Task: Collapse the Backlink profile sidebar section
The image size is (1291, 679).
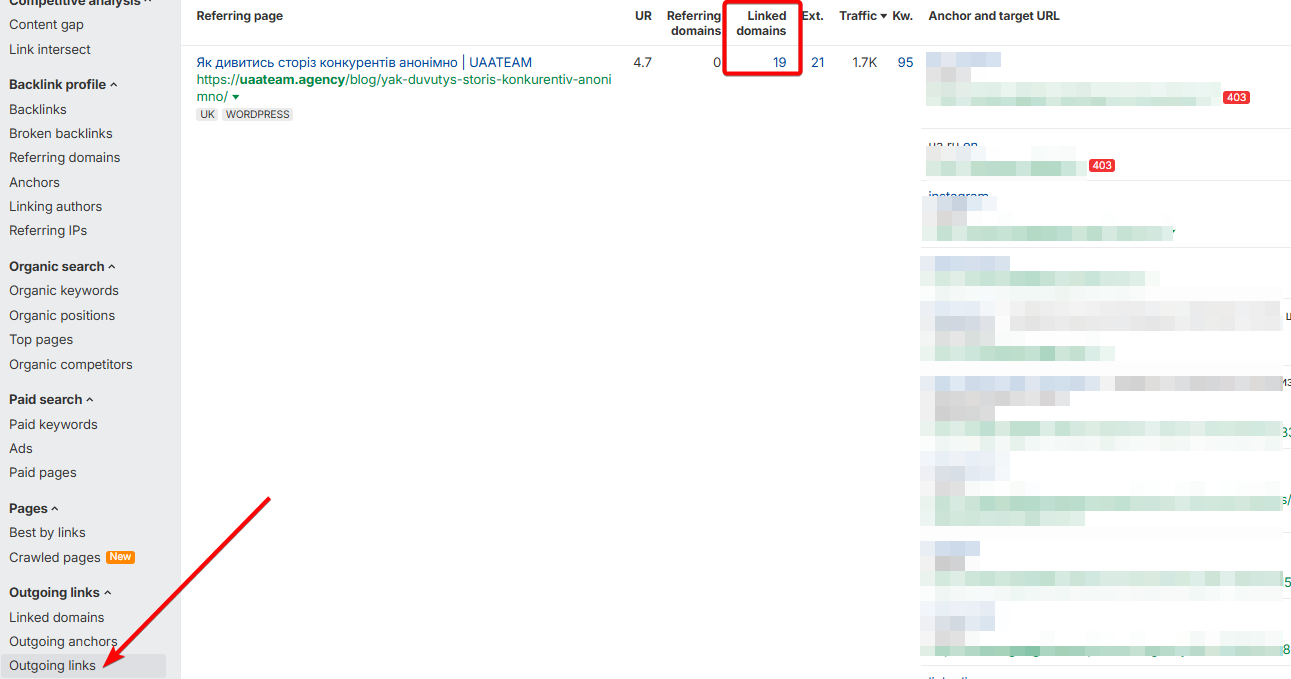Action: (x=63, y=85)
